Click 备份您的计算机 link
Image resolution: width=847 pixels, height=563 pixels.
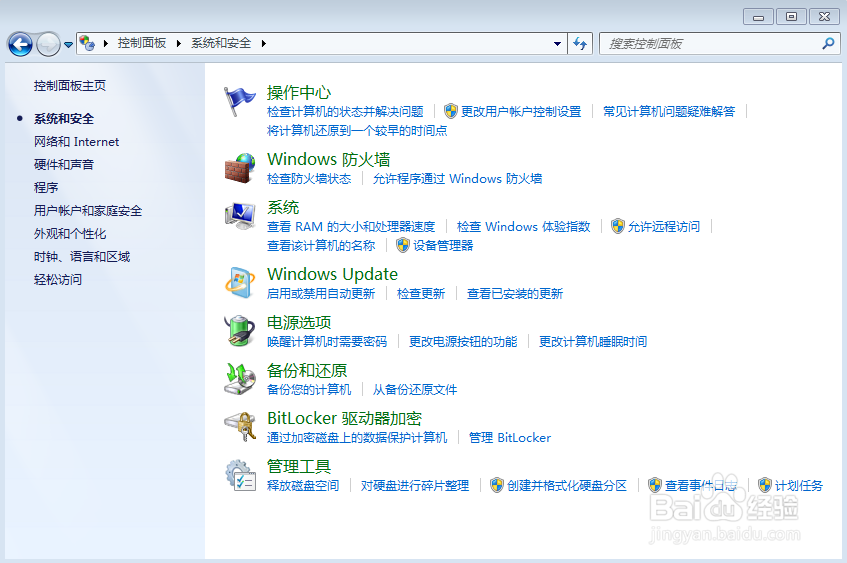pyautogui.click(x=309, y=390)
